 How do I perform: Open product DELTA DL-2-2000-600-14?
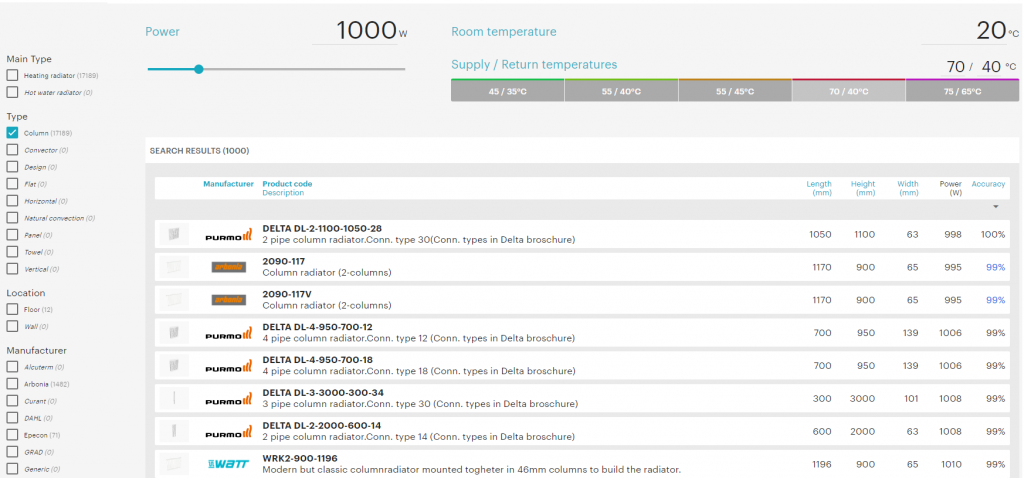click(322, 426)
